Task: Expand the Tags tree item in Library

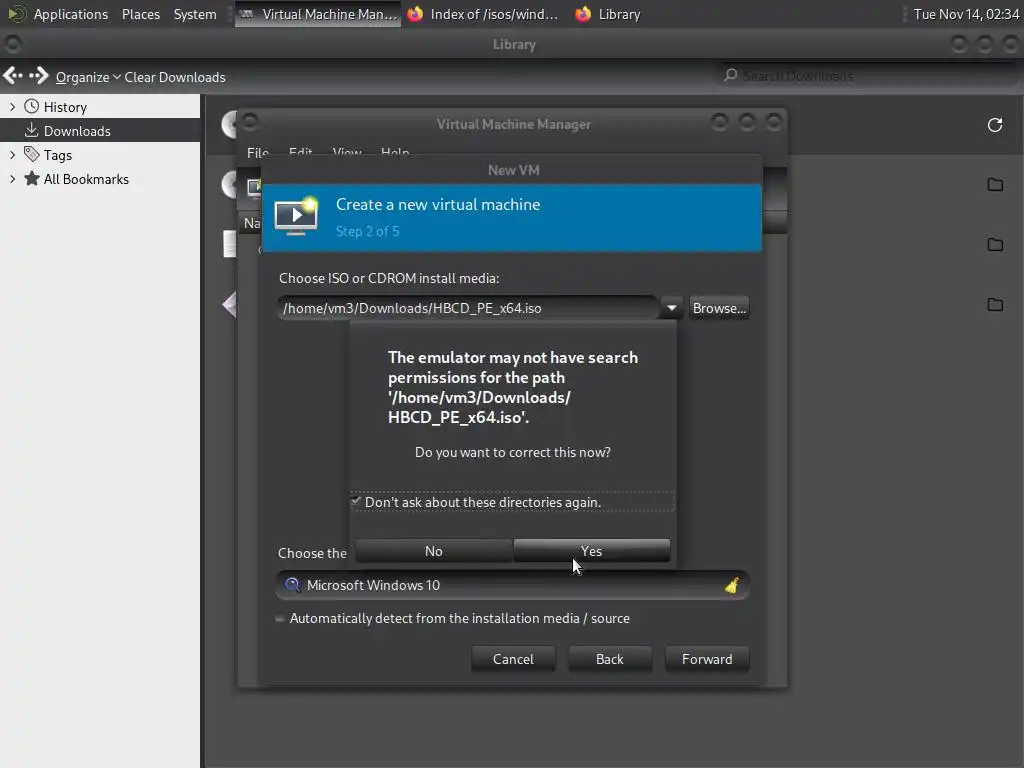Action: pyautogui.click(x=12, y=155)
